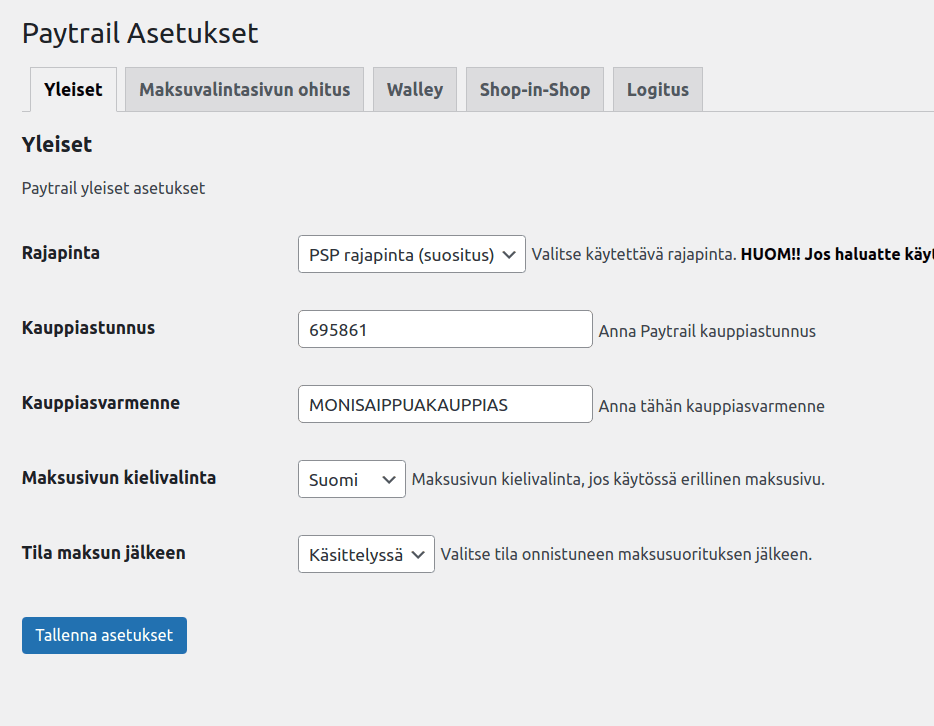Select the Walley tab
Image resolution: width=934 pixels, height=726 pixels.
click(x=414, y=90)
